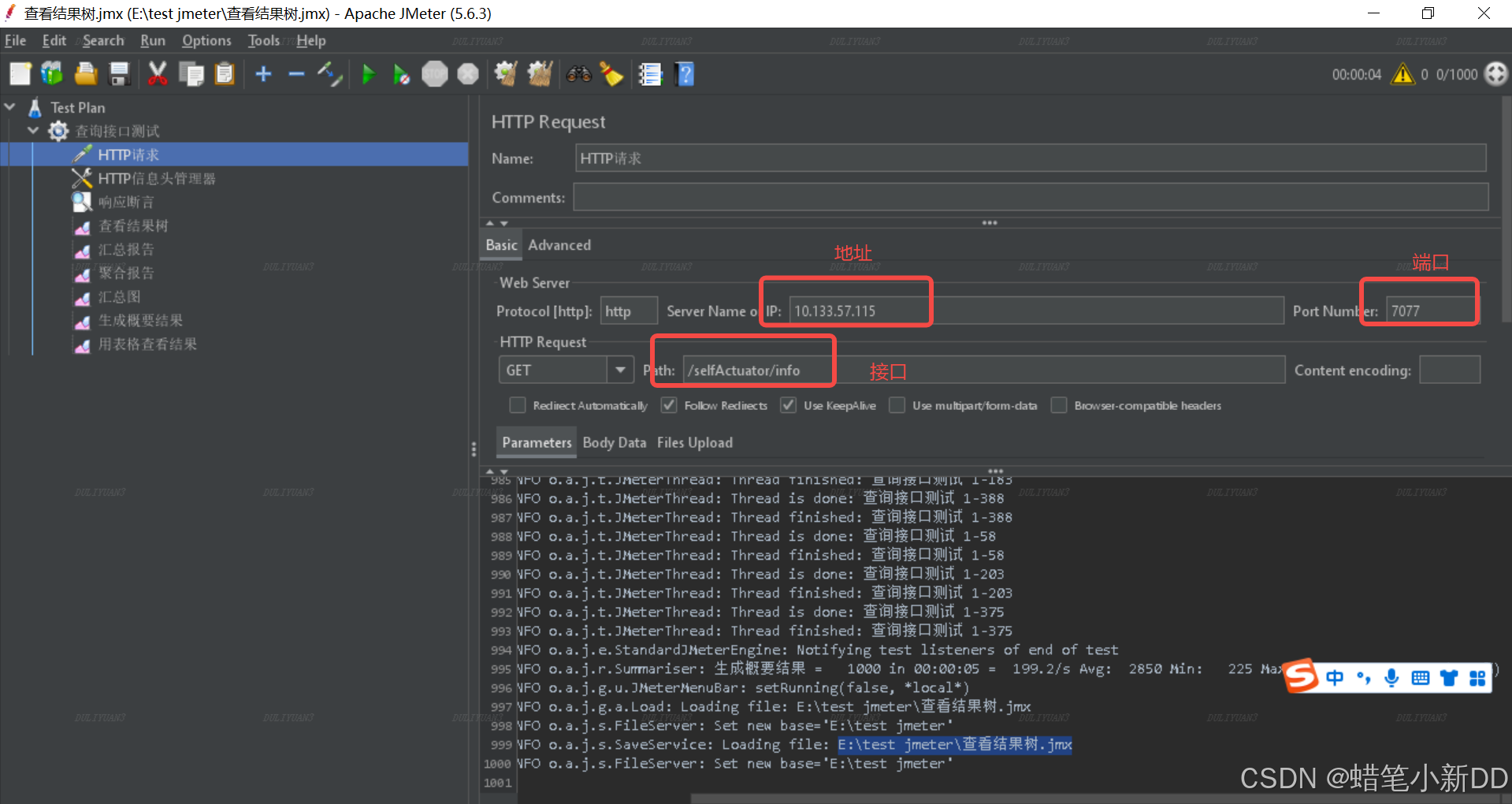Open the File menu
Screen dimensions: 1512x804
coord(15,41)
